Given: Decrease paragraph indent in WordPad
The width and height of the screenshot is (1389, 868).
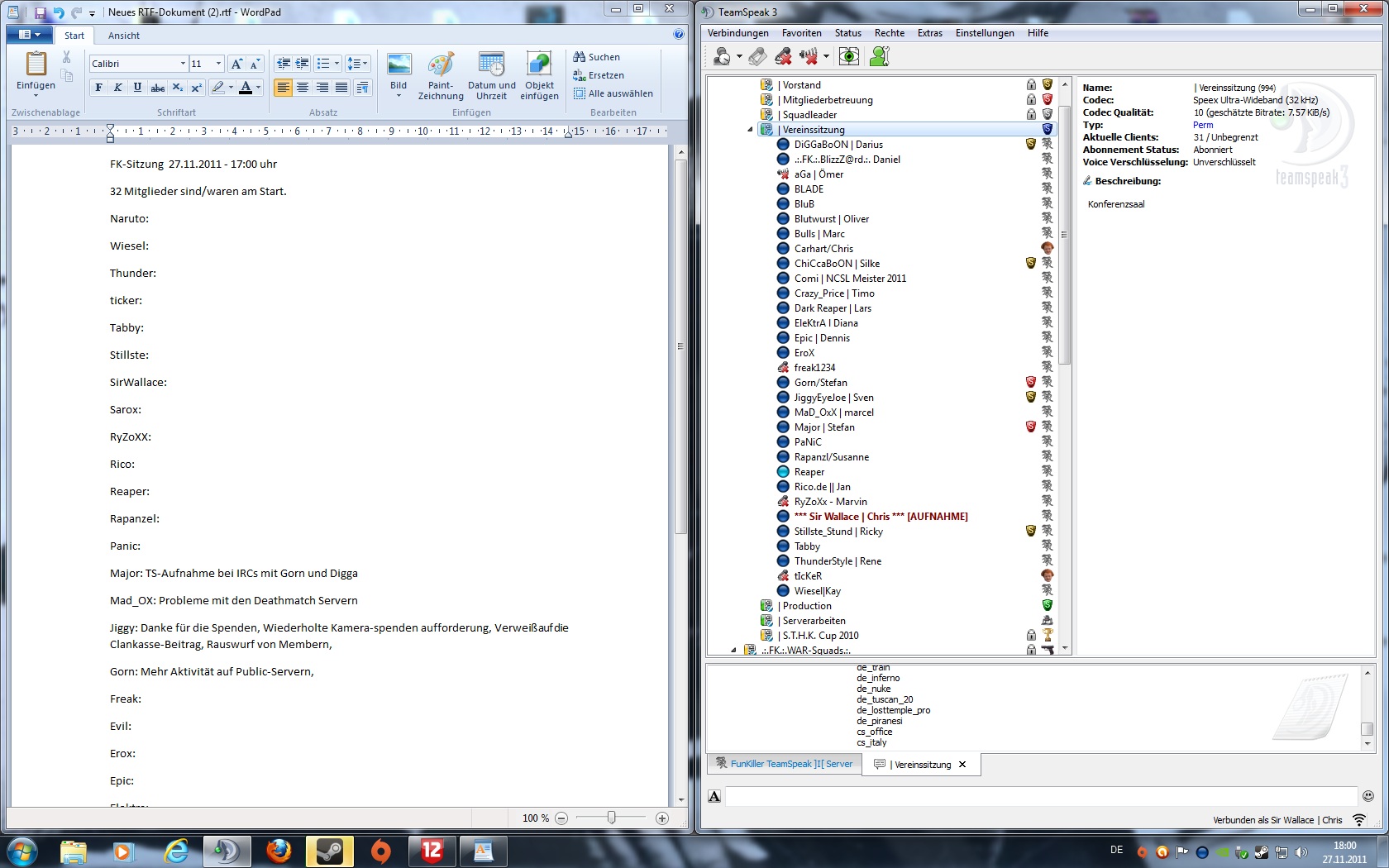Looking at the screenshot, I should 283,64.
